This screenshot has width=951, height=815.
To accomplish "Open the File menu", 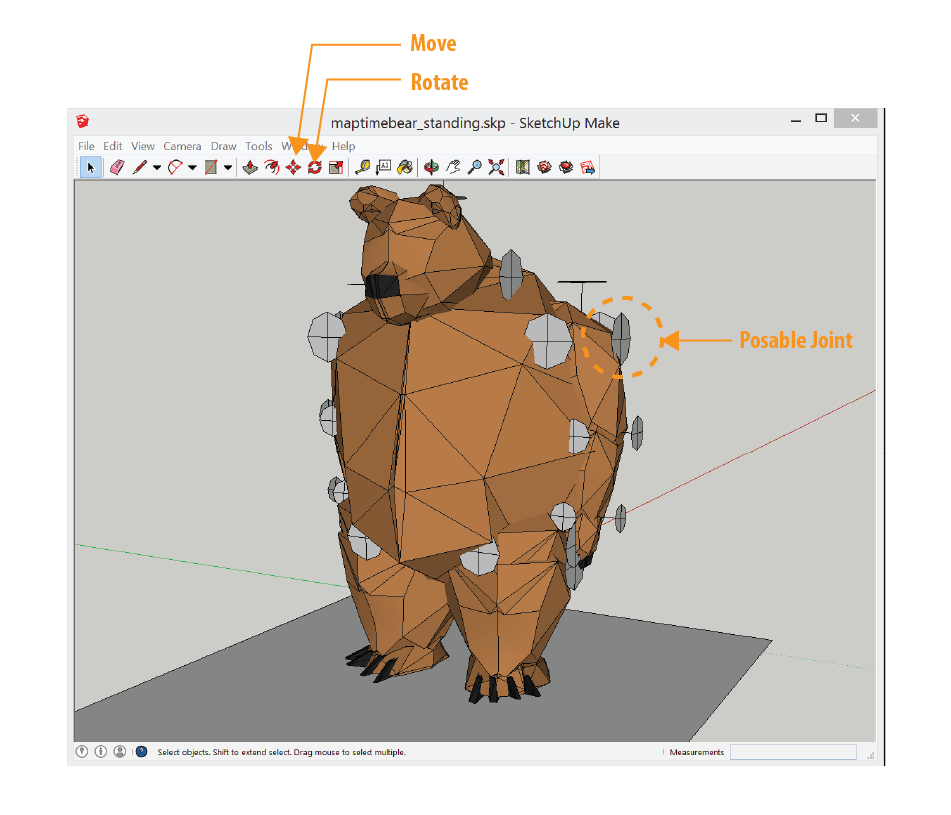I will click(86, 146).
